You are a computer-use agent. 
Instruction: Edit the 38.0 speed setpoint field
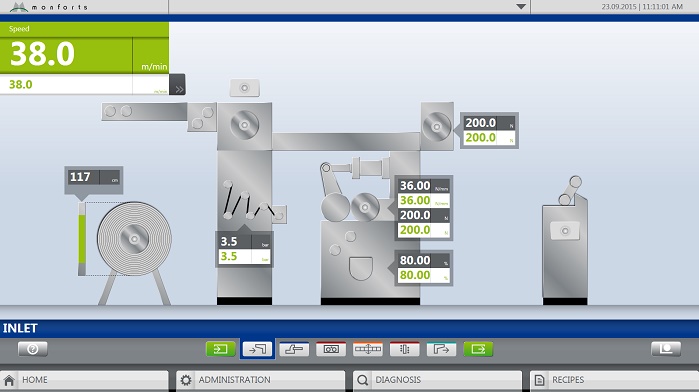pos(66,84)
